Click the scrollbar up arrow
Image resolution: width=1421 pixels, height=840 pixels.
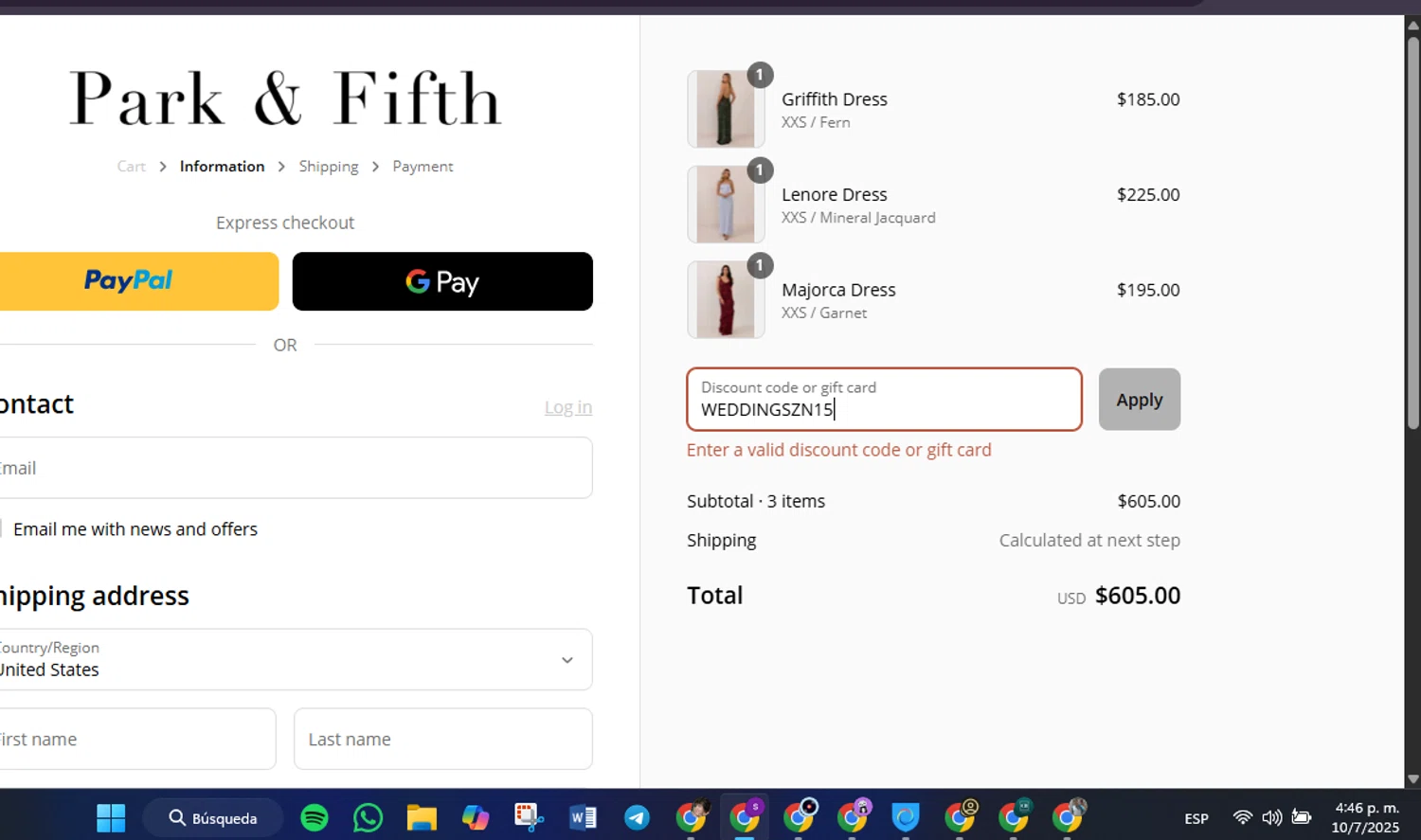[x=1412, y=25]
